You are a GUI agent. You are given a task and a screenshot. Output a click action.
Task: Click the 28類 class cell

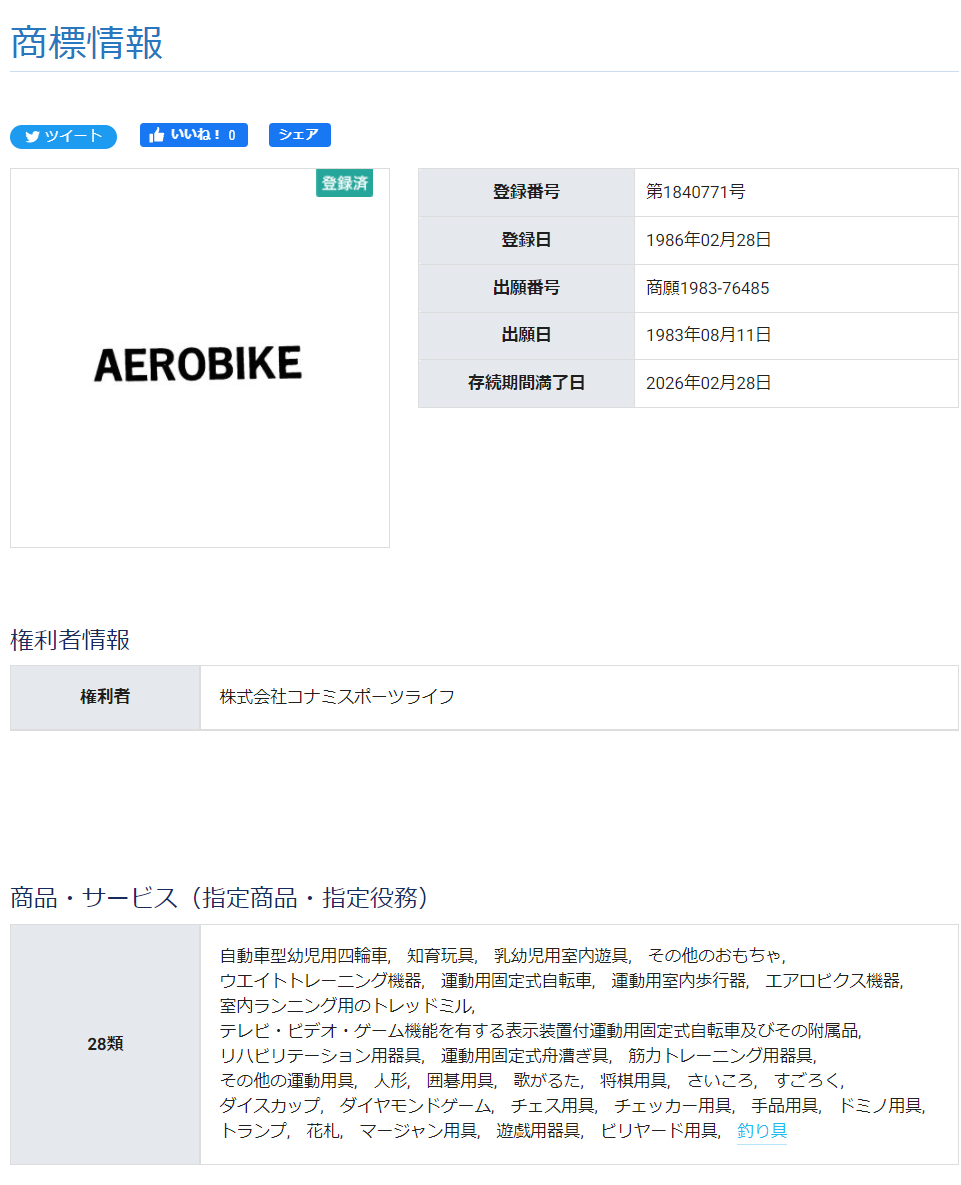105,1044
